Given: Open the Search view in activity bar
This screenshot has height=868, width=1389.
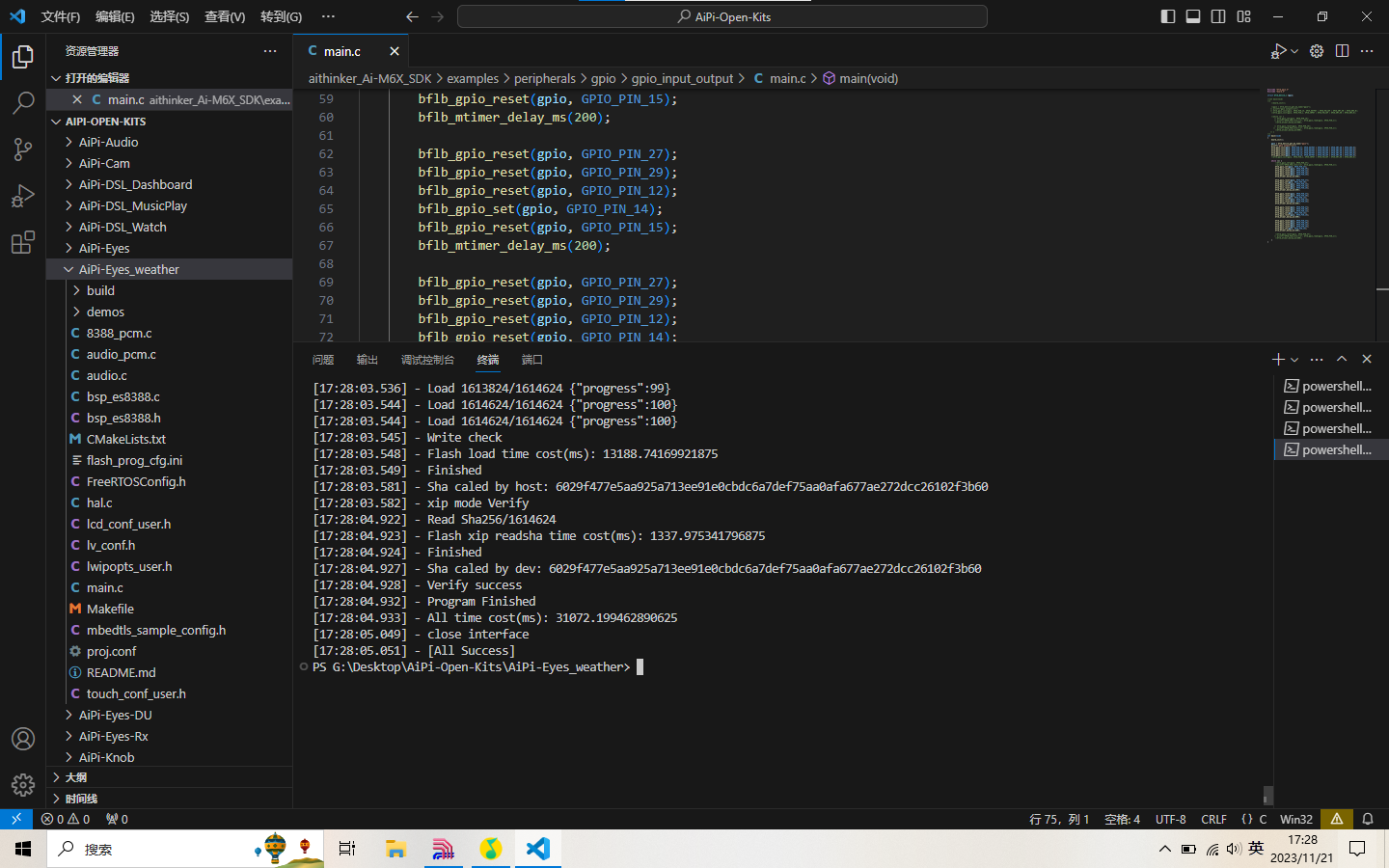Looking at the screenshot, I should click(x=23, y=103).
